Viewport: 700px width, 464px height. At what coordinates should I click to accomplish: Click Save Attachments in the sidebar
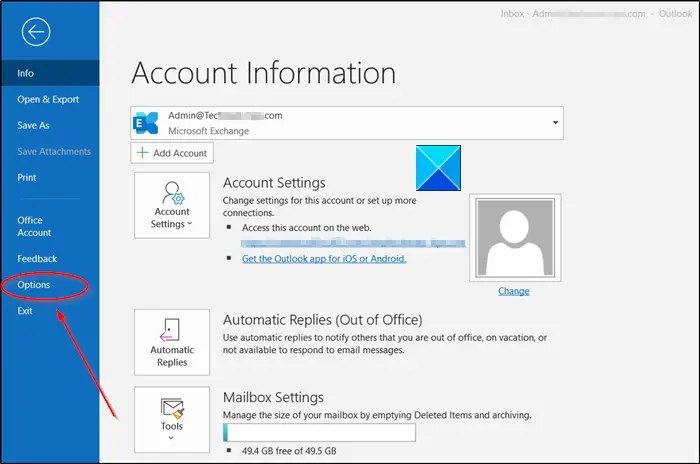(x=54, y=151)
